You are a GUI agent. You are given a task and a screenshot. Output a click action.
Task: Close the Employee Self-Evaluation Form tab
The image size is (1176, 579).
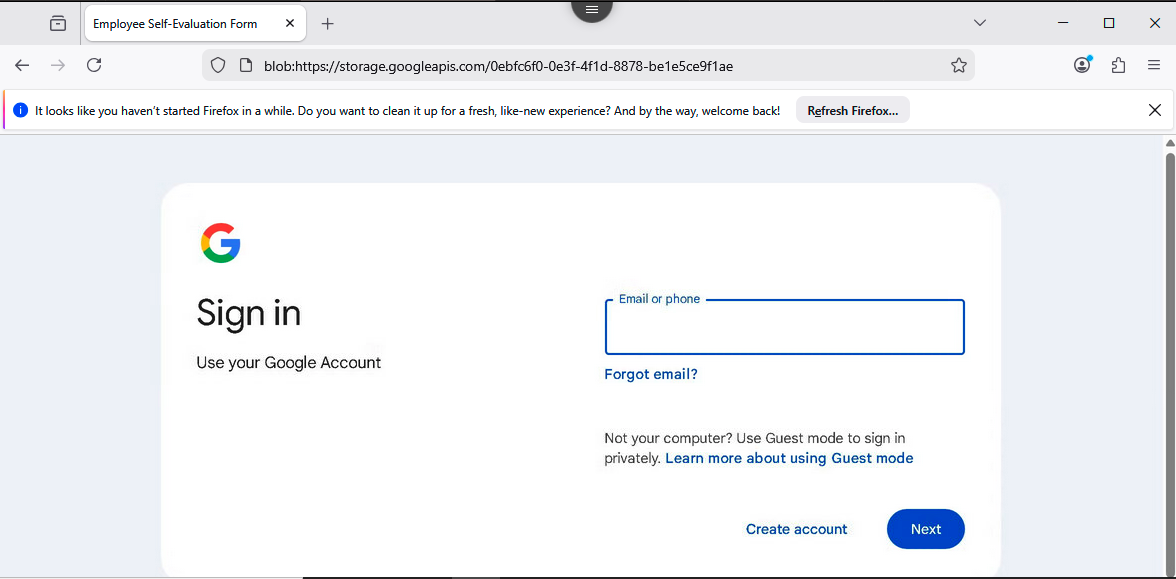290,22
